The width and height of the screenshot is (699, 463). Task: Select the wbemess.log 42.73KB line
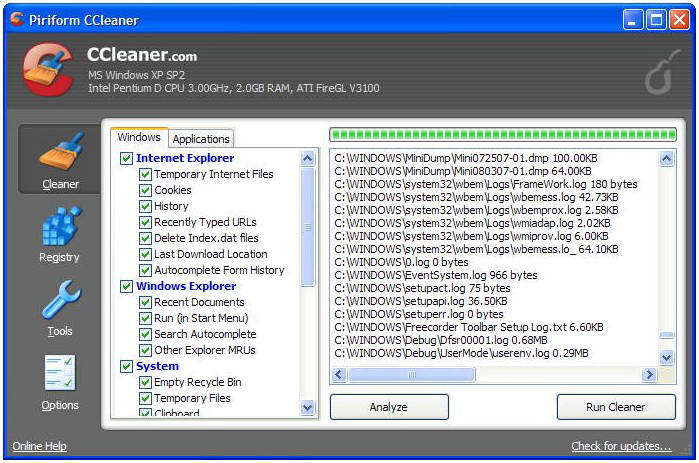pyautogui.click(x=476, y=197)
